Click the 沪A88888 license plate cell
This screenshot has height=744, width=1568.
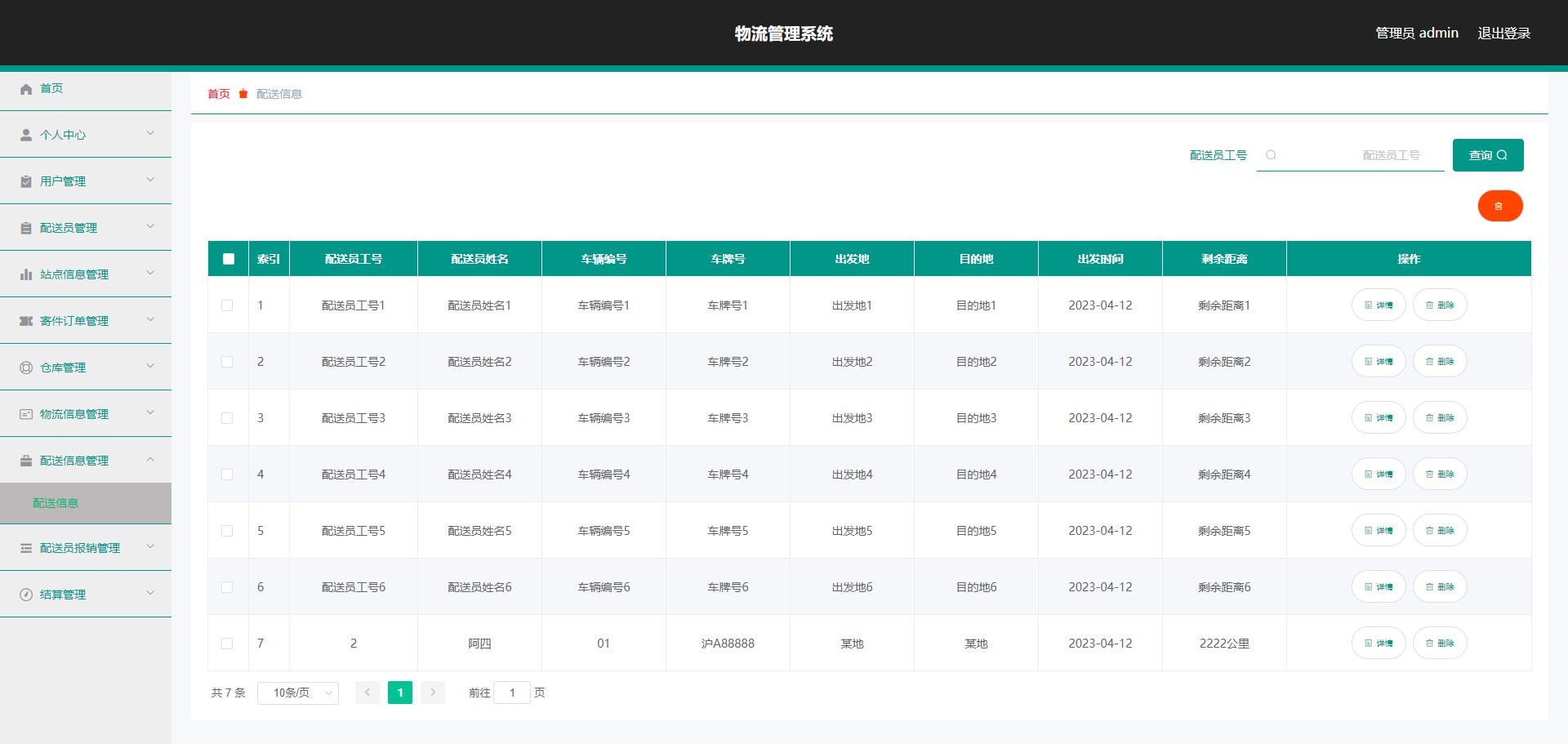tap(728, 644)
